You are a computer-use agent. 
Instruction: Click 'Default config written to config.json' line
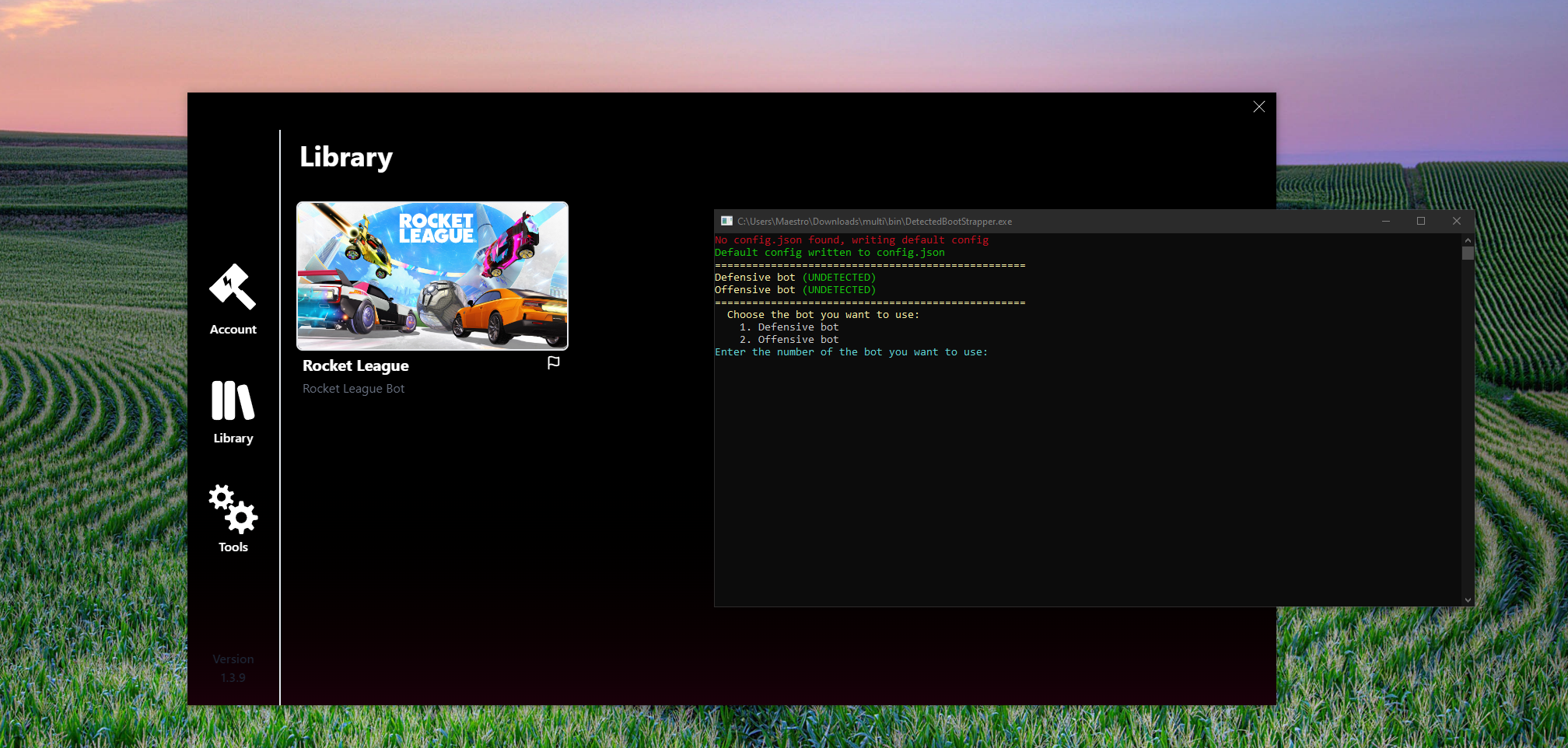pyautogui.click(x=830, y=253)
